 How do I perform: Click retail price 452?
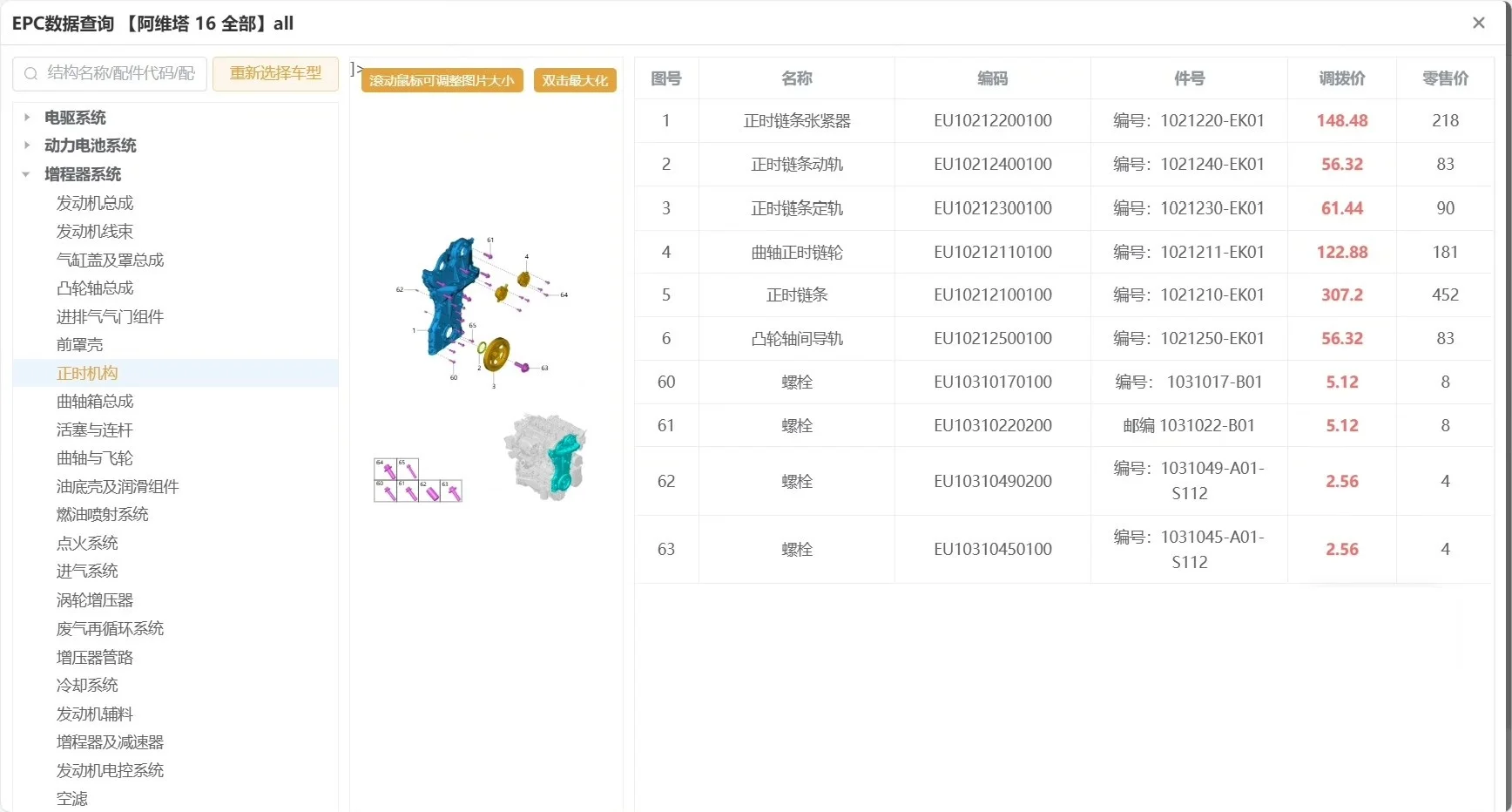(1446, 295)
